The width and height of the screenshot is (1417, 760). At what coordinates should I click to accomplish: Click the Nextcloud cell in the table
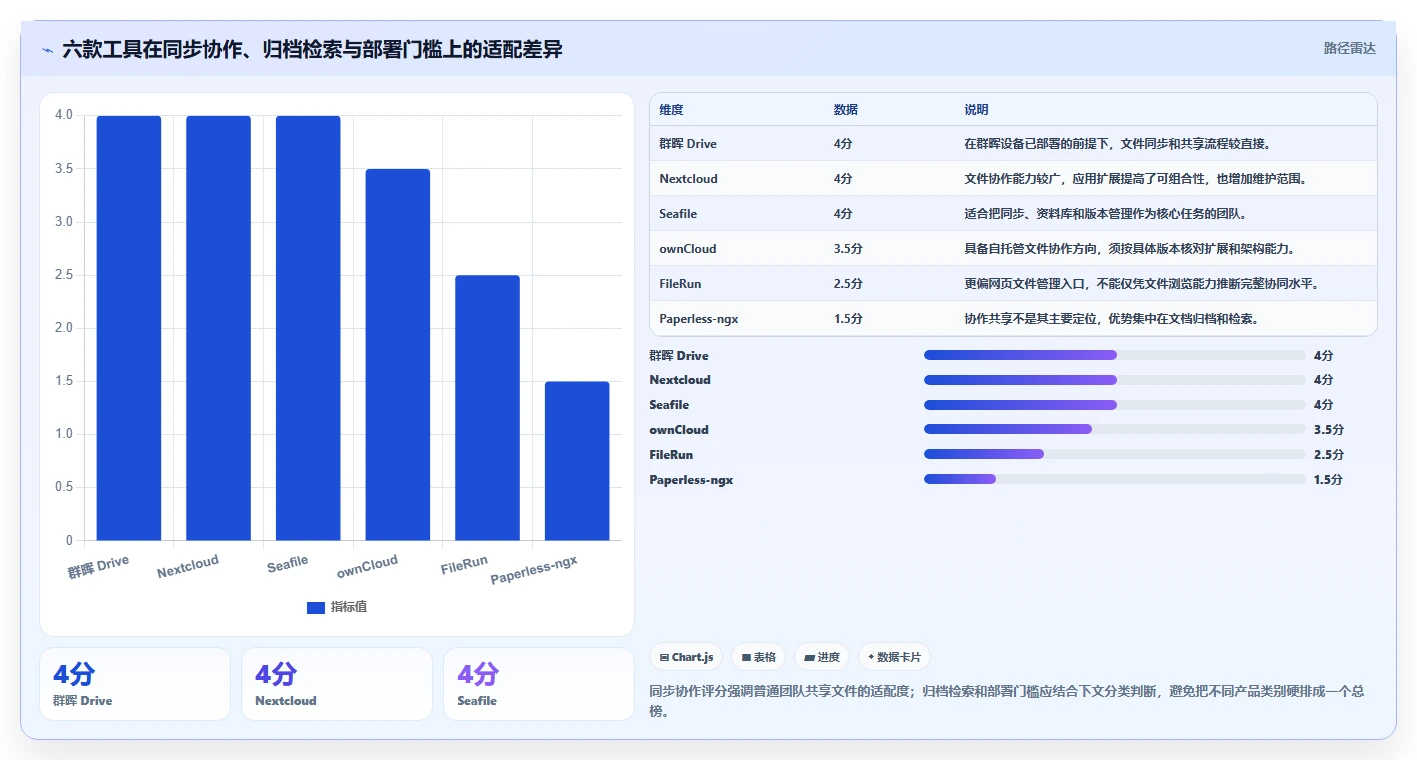(688, 179)
